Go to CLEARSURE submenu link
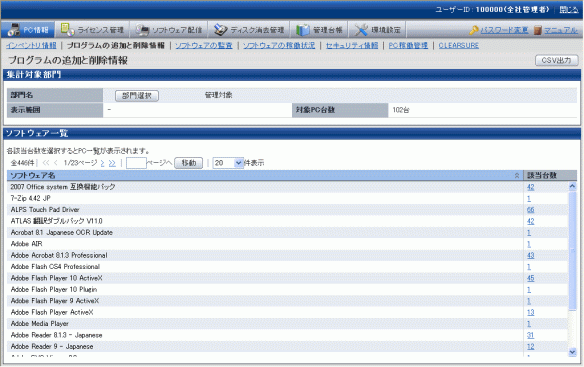584x367 pixels. coord(458,45)
